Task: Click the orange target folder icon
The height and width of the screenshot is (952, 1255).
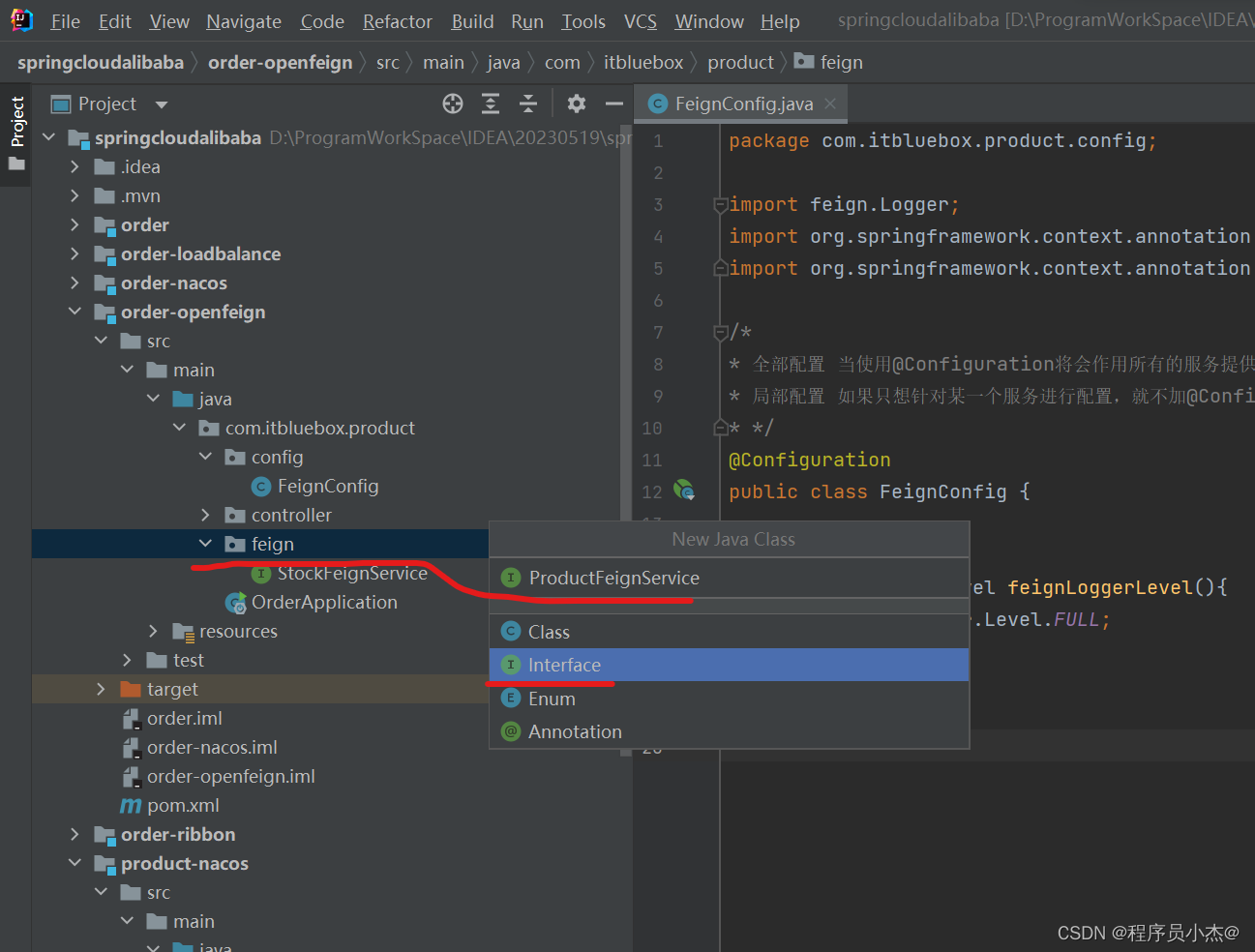Action: click(x=131, y=689)
